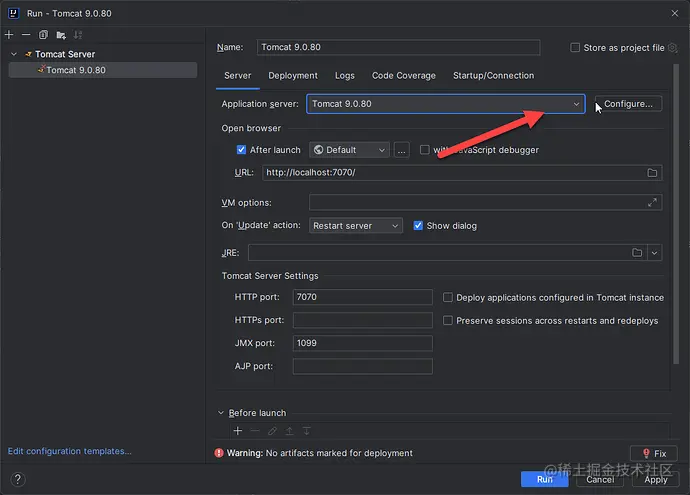Enable Preserve sessions across restarts and redeploys

448,320
